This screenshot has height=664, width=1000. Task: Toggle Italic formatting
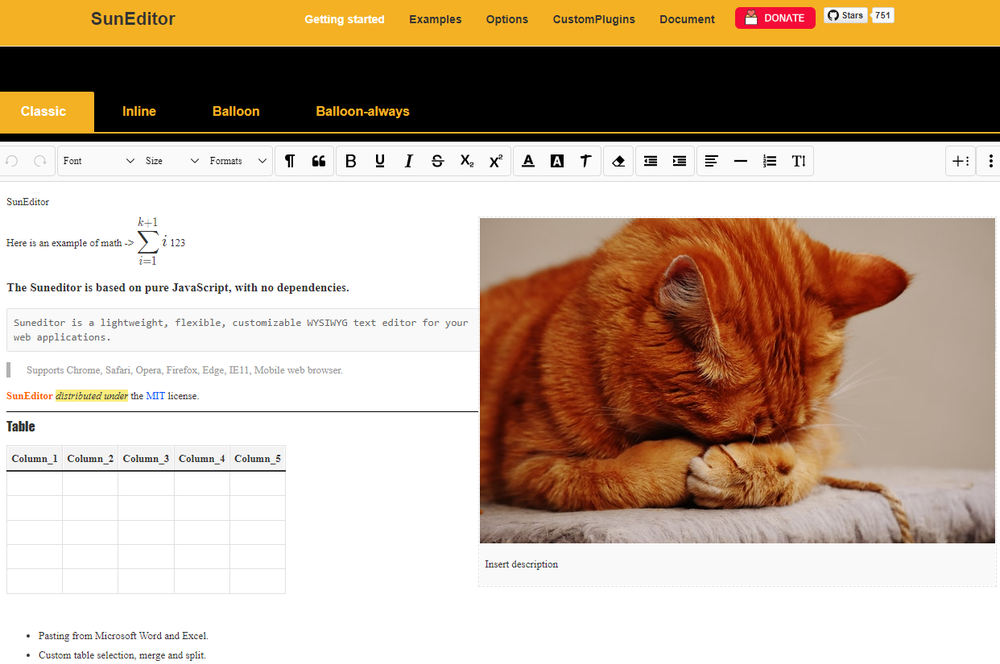tap(409, 161)
